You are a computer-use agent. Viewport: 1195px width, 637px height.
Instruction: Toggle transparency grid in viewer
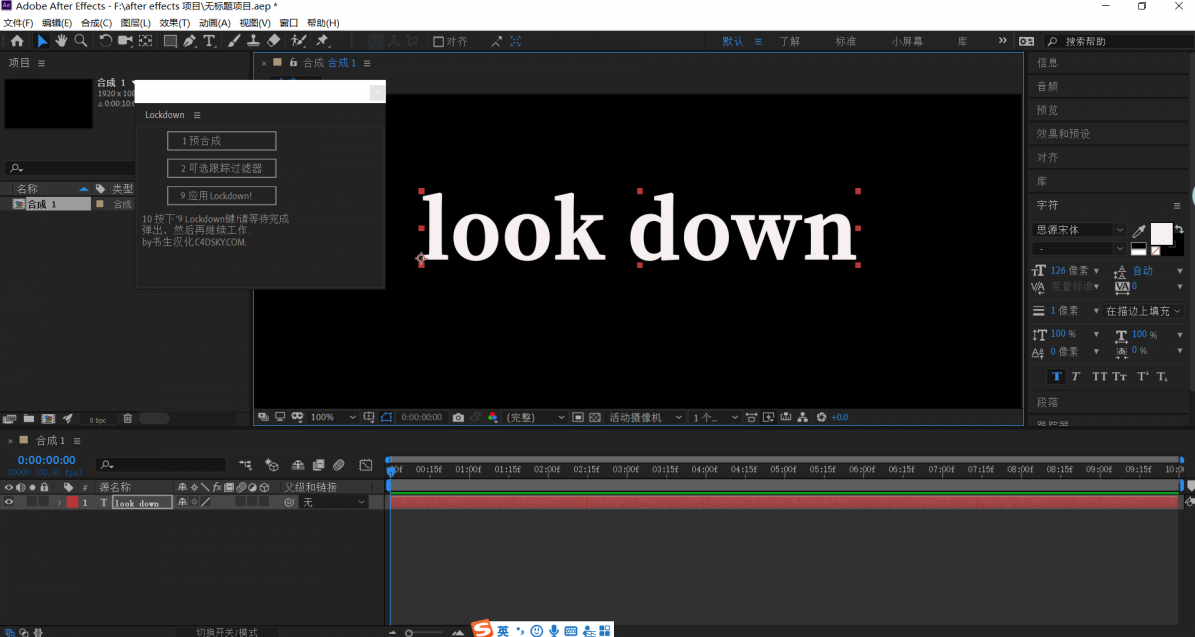click(595, 418)
